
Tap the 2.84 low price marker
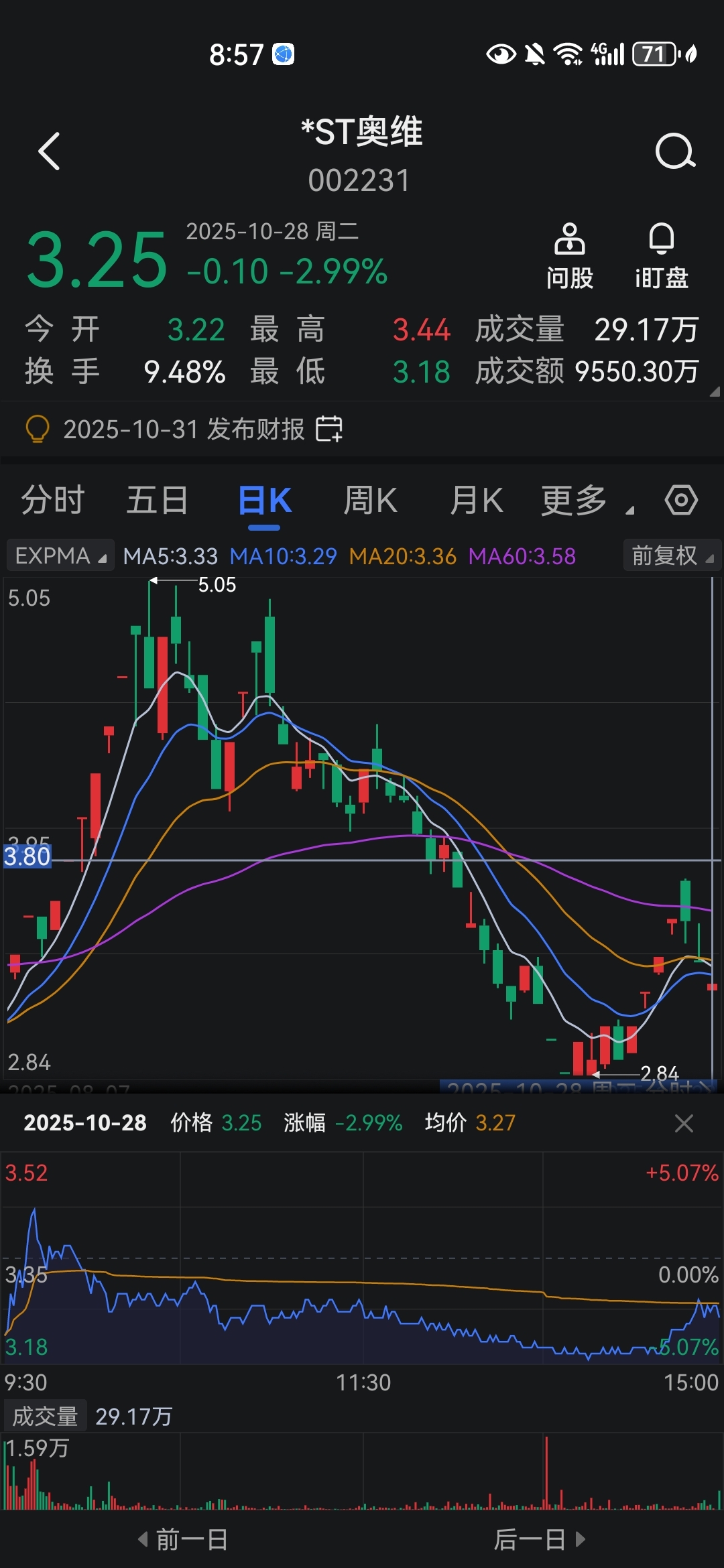(x=660, y=1073)
